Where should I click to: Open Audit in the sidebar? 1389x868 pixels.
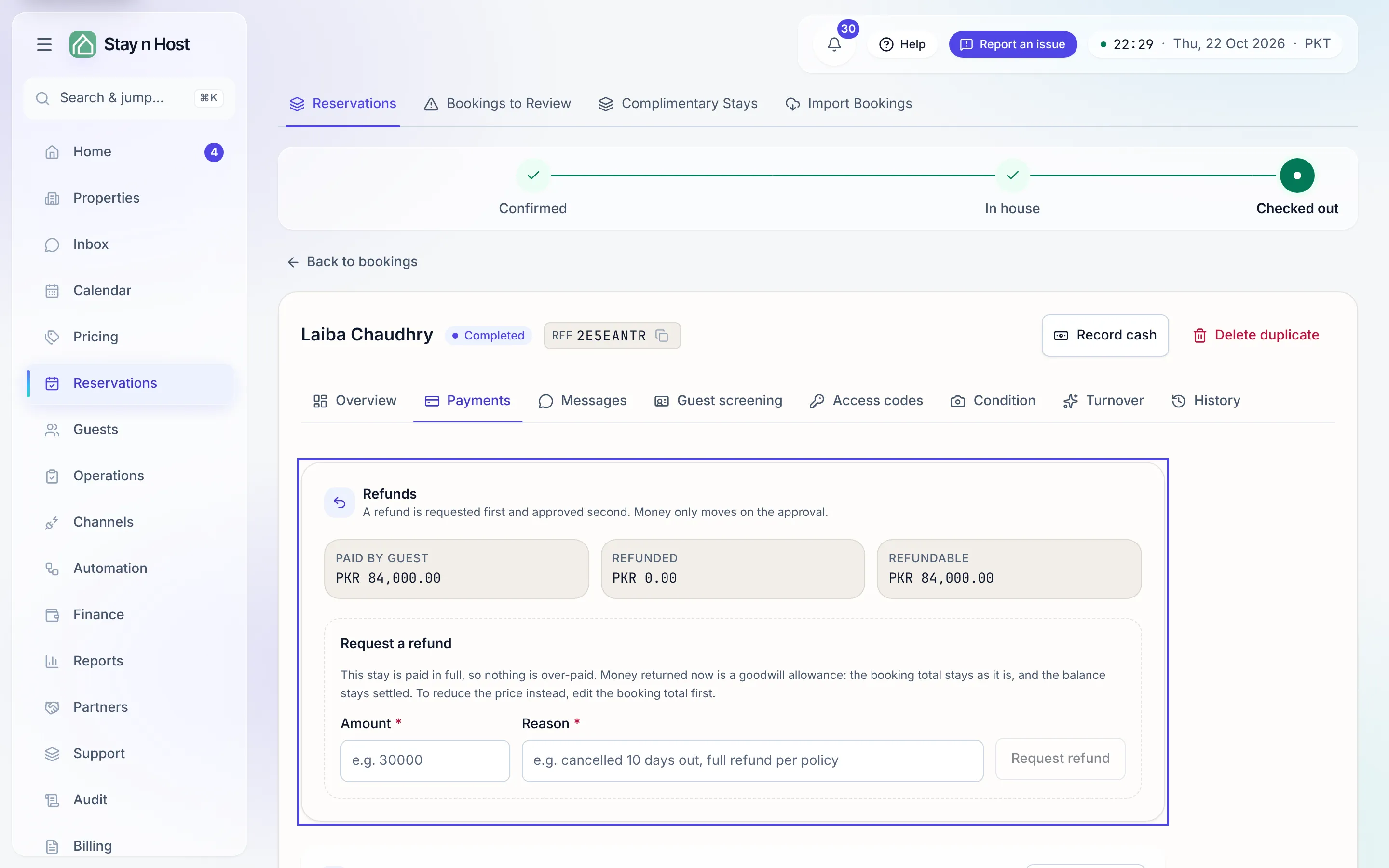click(130, 800)
